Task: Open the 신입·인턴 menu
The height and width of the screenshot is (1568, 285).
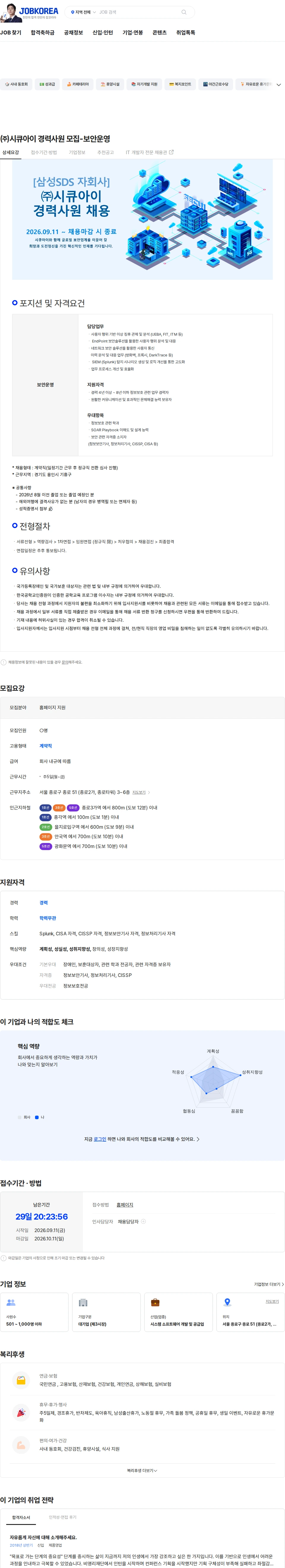Action: [x=102, y=33]
